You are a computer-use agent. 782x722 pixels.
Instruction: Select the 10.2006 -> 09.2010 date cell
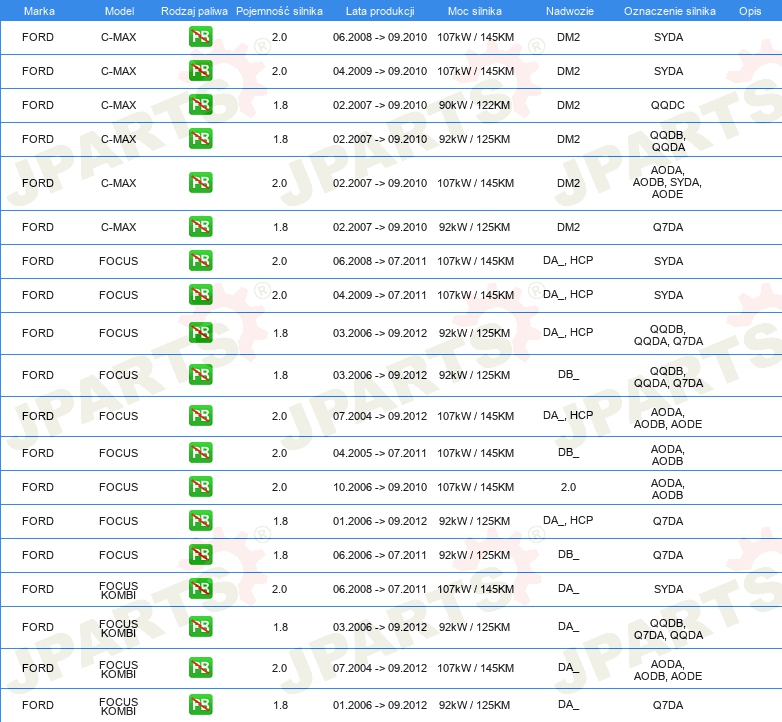coord(380,487)
